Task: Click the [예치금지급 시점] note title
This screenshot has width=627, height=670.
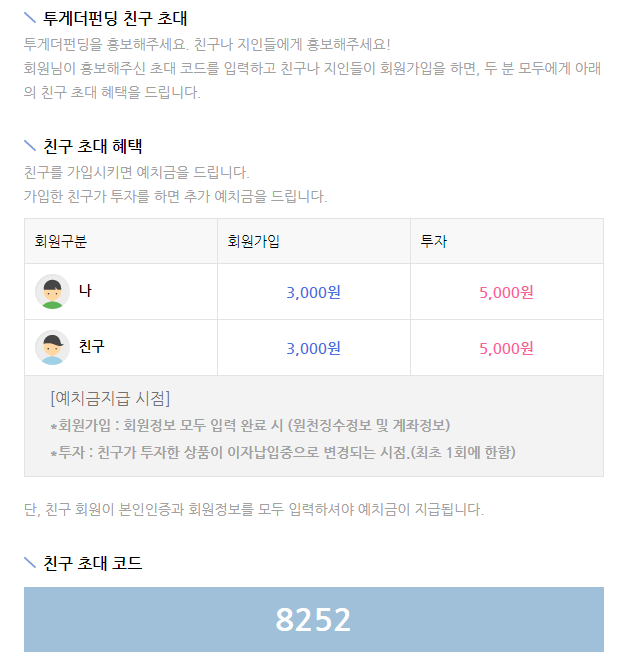Action: point(110,398)
